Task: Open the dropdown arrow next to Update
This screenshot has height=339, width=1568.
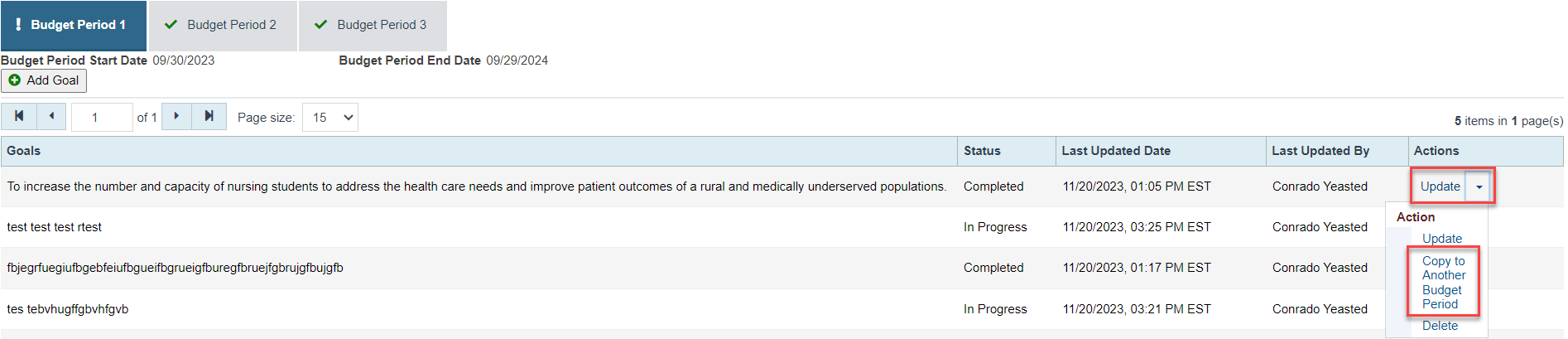Action: click(1479, 186)
